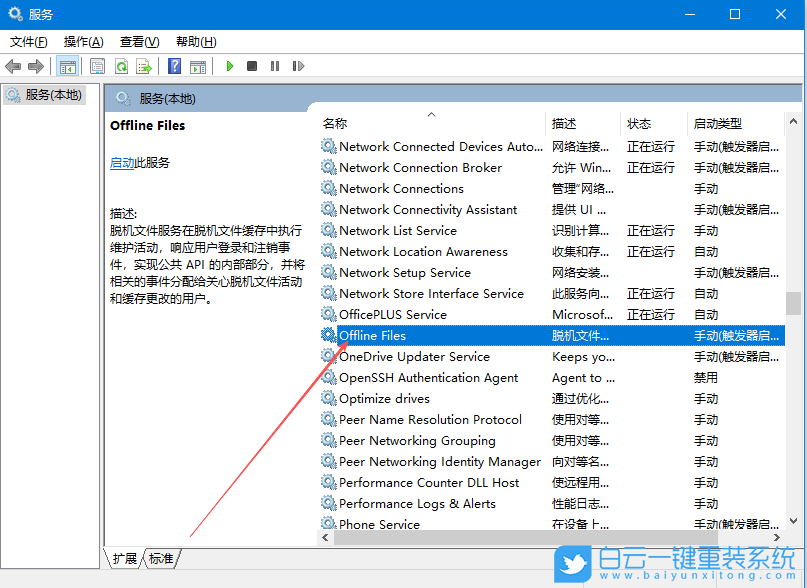Image resolution: width=807 pixels, height=588 pixels.
Task: Click the refresh icon on the toolbar
Action: (121, 66)
